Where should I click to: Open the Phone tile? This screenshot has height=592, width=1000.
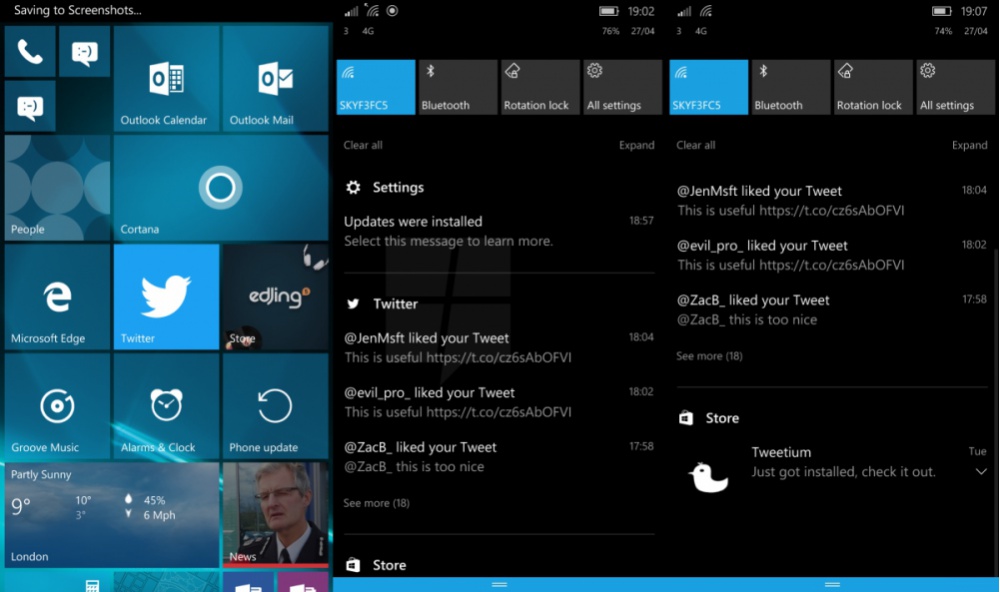pyautogui.click(x=30, y=52)
